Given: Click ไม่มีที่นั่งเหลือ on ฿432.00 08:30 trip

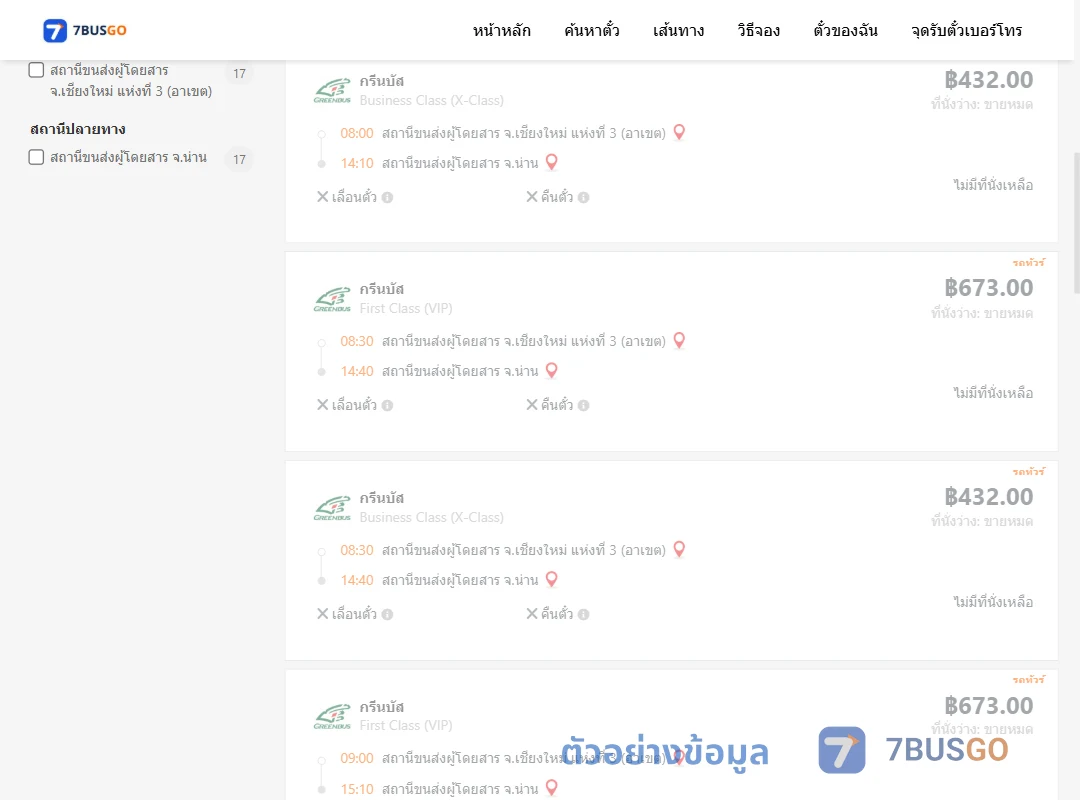Looking at the screenshot, I should pos(993,602).
